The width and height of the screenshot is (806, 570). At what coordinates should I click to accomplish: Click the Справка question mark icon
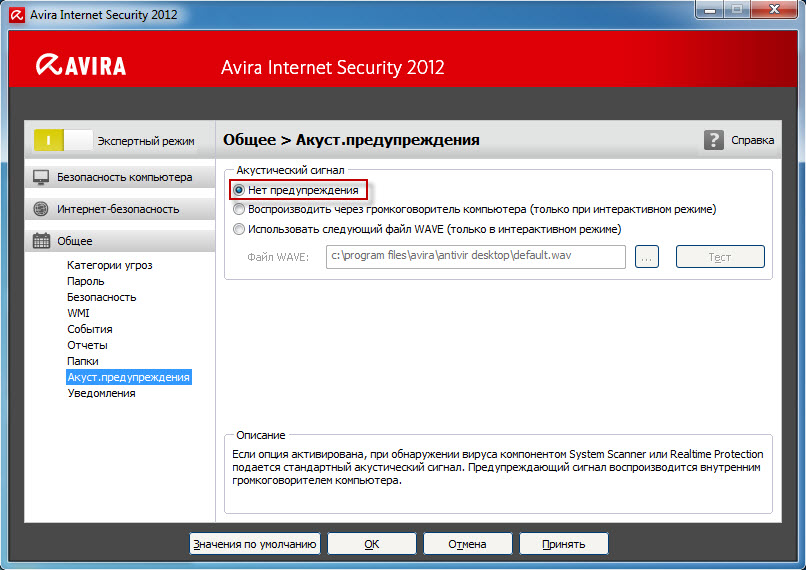713,140
